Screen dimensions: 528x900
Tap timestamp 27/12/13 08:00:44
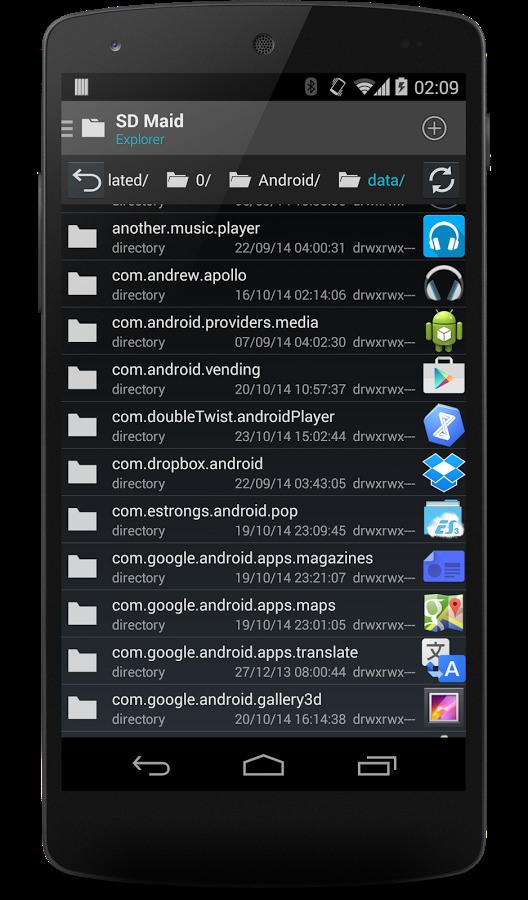pyautogui.click(x=290, y=672)
